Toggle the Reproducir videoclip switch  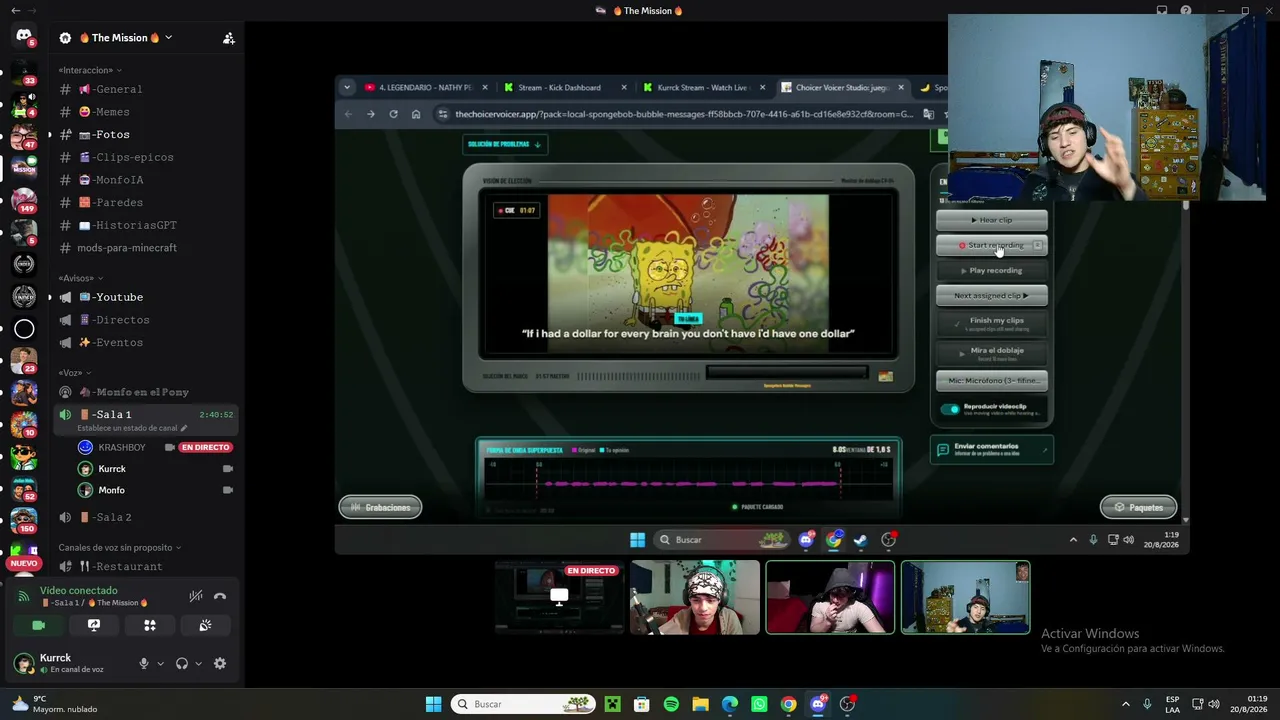click(950, 409)
